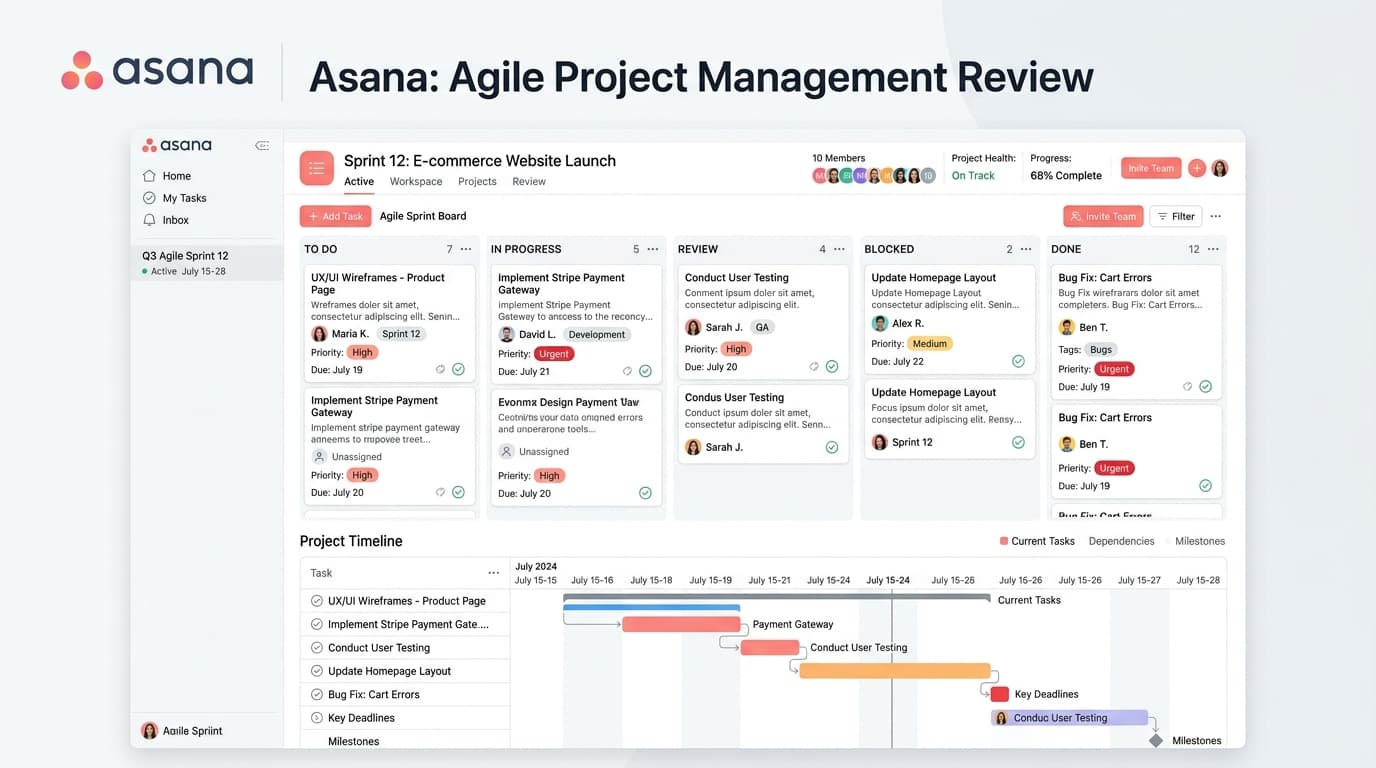Screen dimensions: 1376x768
Task: Open My Tasks via its checkmark icon
Action: tap(149, 198)
